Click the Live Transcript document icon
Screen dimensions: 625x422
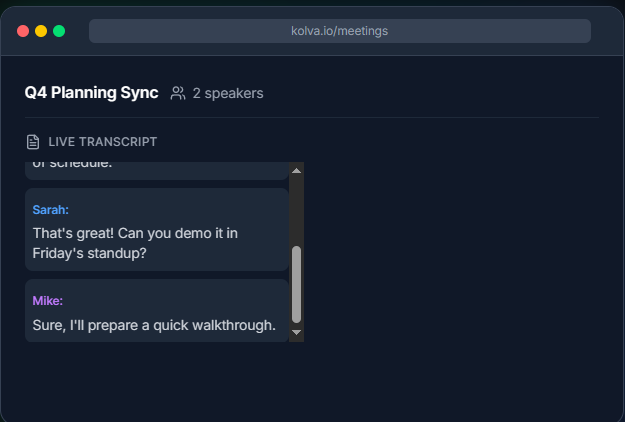pyautogui.click(x=33, y=142)
